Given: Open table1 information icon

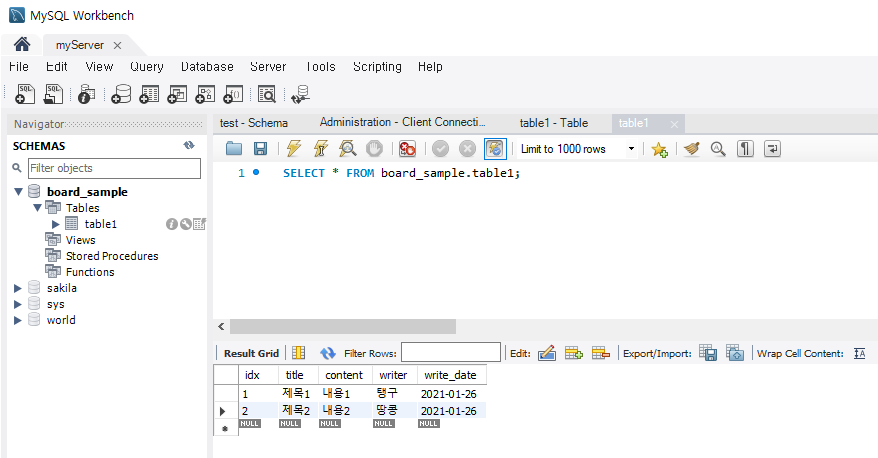Looking at the screenshot, I should (171, 224).
